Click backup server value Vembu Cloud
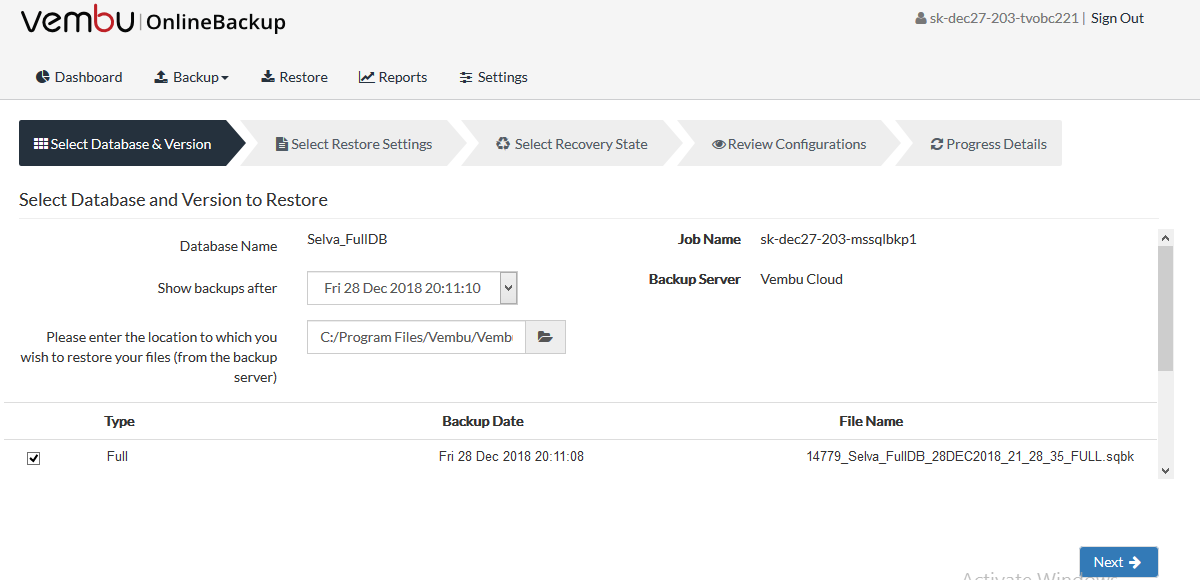Image resolution: width=1200 pixels, height=580 pixels. pyautogui.click(x=801, y=279)
